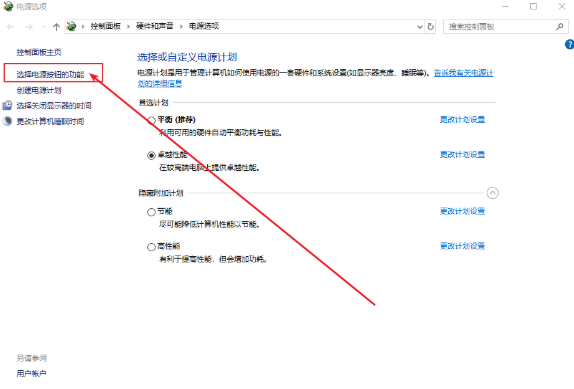This screenshot has width=574, height=389.
Task: Select the 节能 power plan radio button
Action: (x=151, y=212)
